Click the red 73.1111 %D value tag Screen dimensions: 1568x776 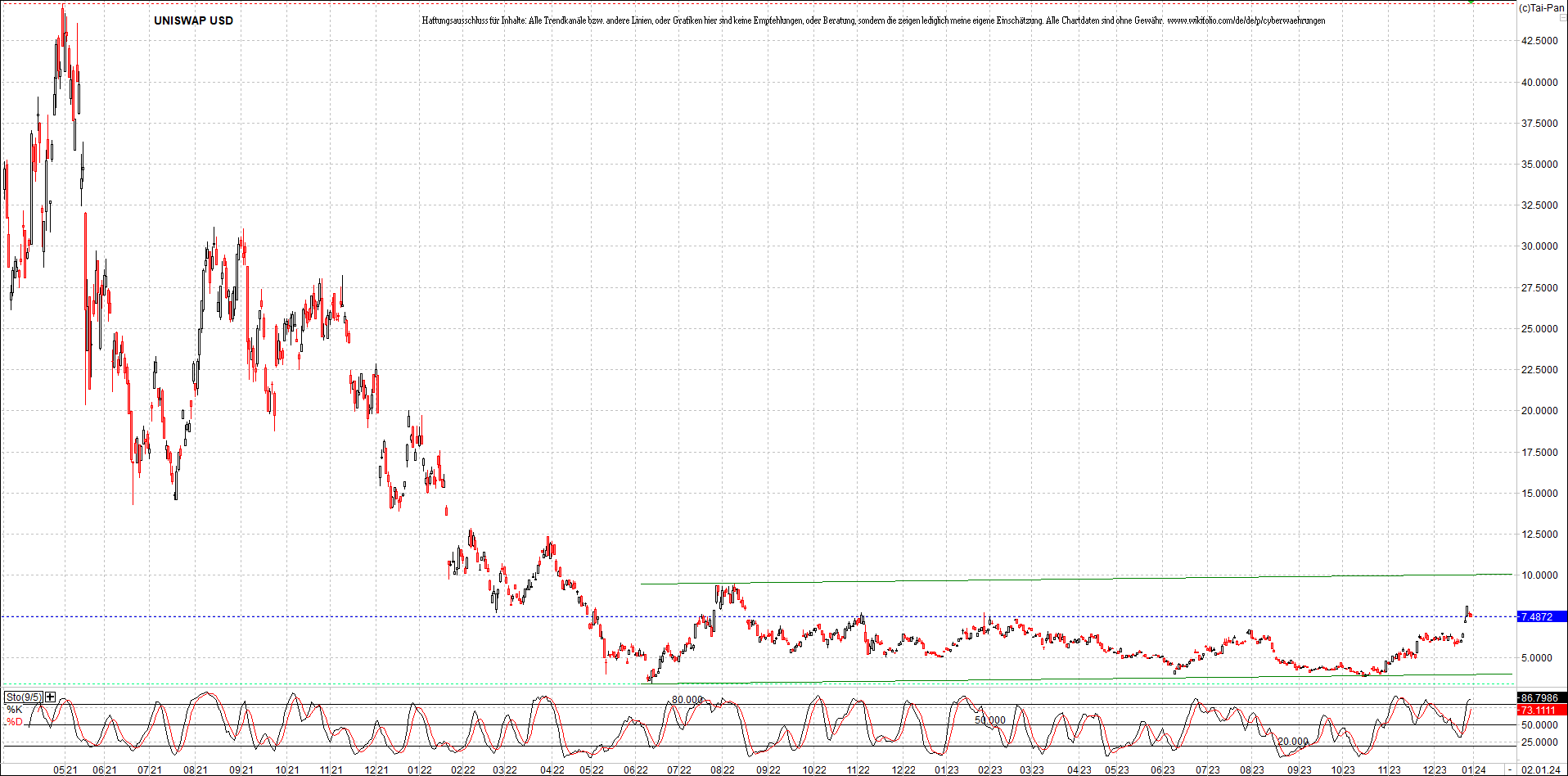coord(1541,711)
